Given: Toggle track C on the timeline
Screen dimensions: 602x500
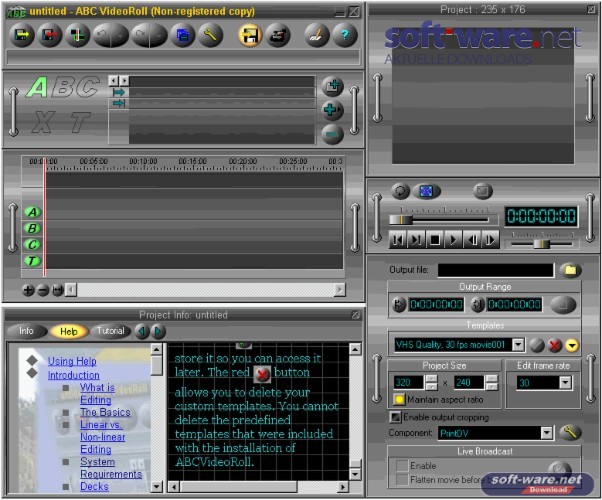Looking at the screenshot, I should point(32,244).
